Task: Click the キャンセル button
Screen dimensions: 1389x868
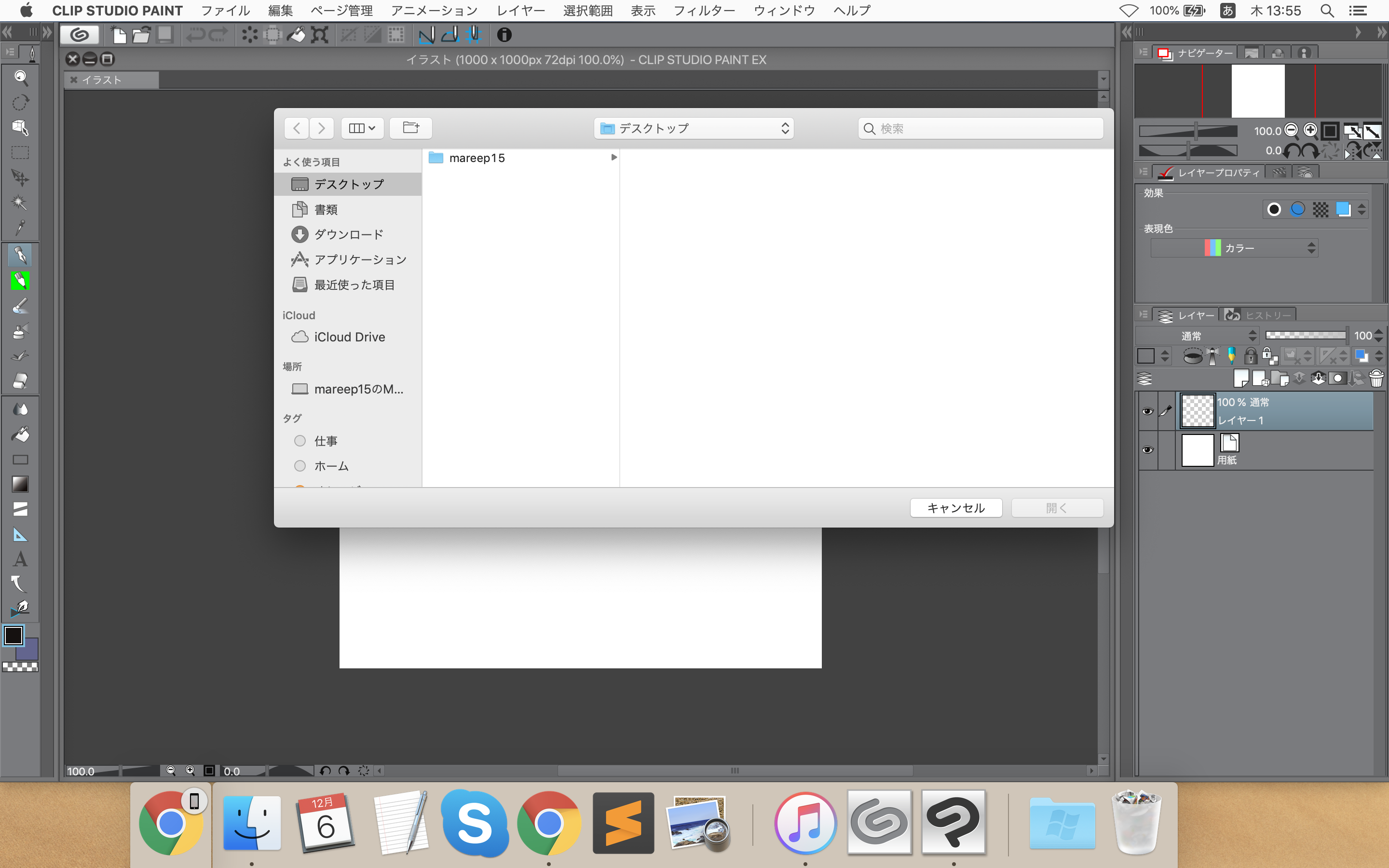Action: (955, 507)
